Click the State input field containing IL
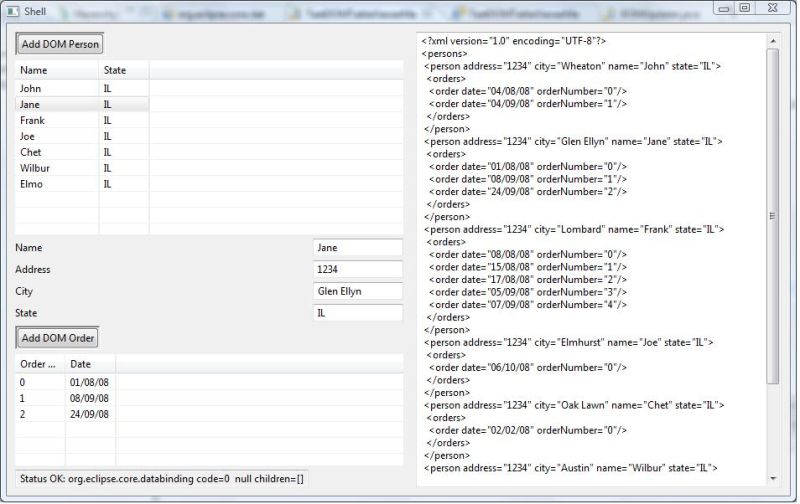The width and height of the screenshot is (800, 504). 358,313
